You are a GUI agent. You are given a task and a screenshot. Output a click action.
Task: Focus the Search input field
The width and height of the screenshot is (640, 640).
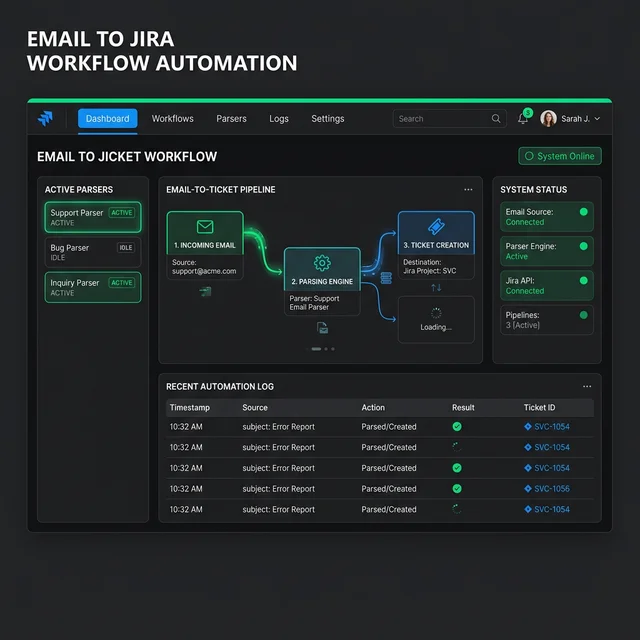tap(449, 119)
